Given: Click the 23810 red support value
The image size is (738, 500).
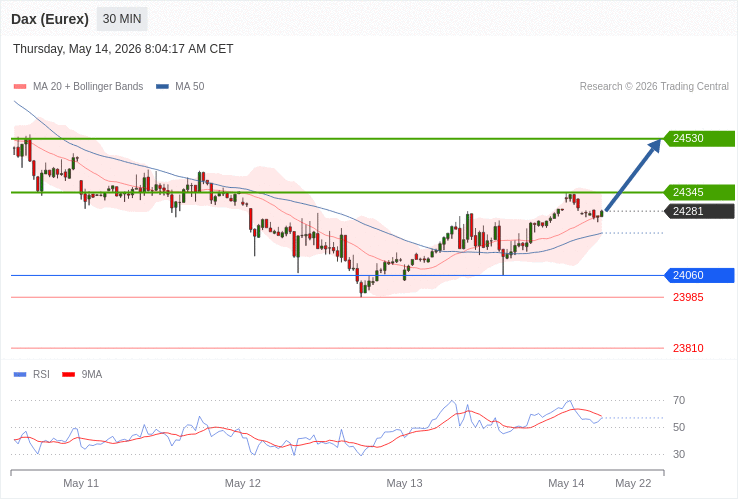Looking at the screenshot, I should (x=688, y=348).
